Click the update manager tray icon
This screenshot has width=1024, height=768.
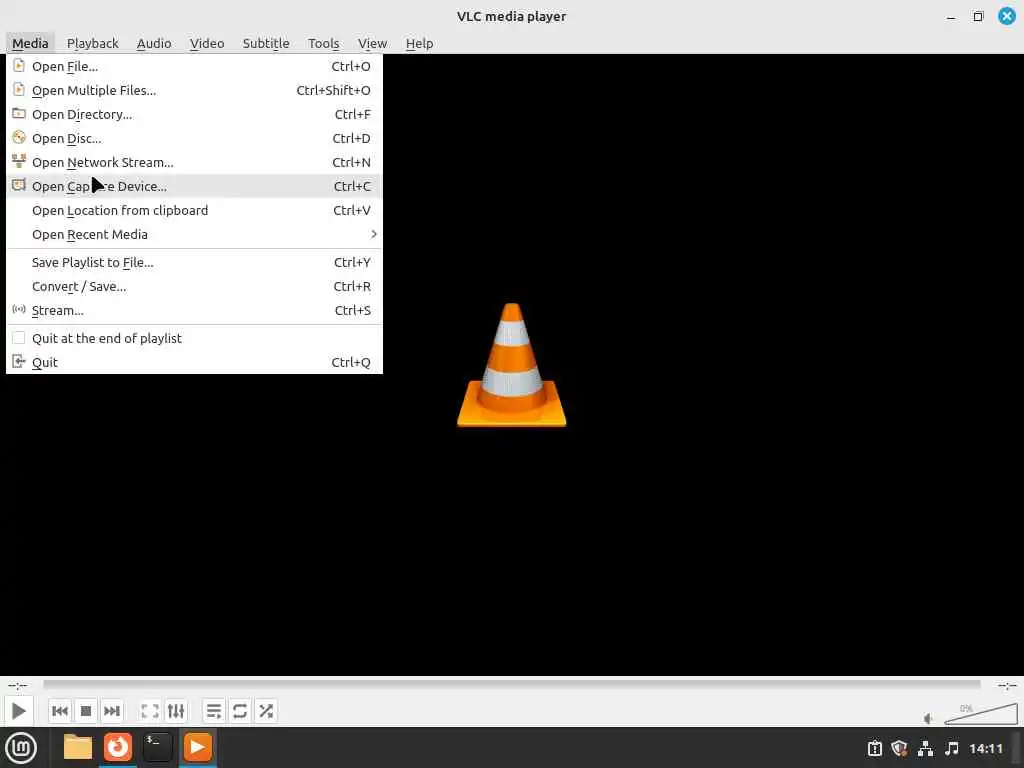pyautogui.click(x=874, y=748)
